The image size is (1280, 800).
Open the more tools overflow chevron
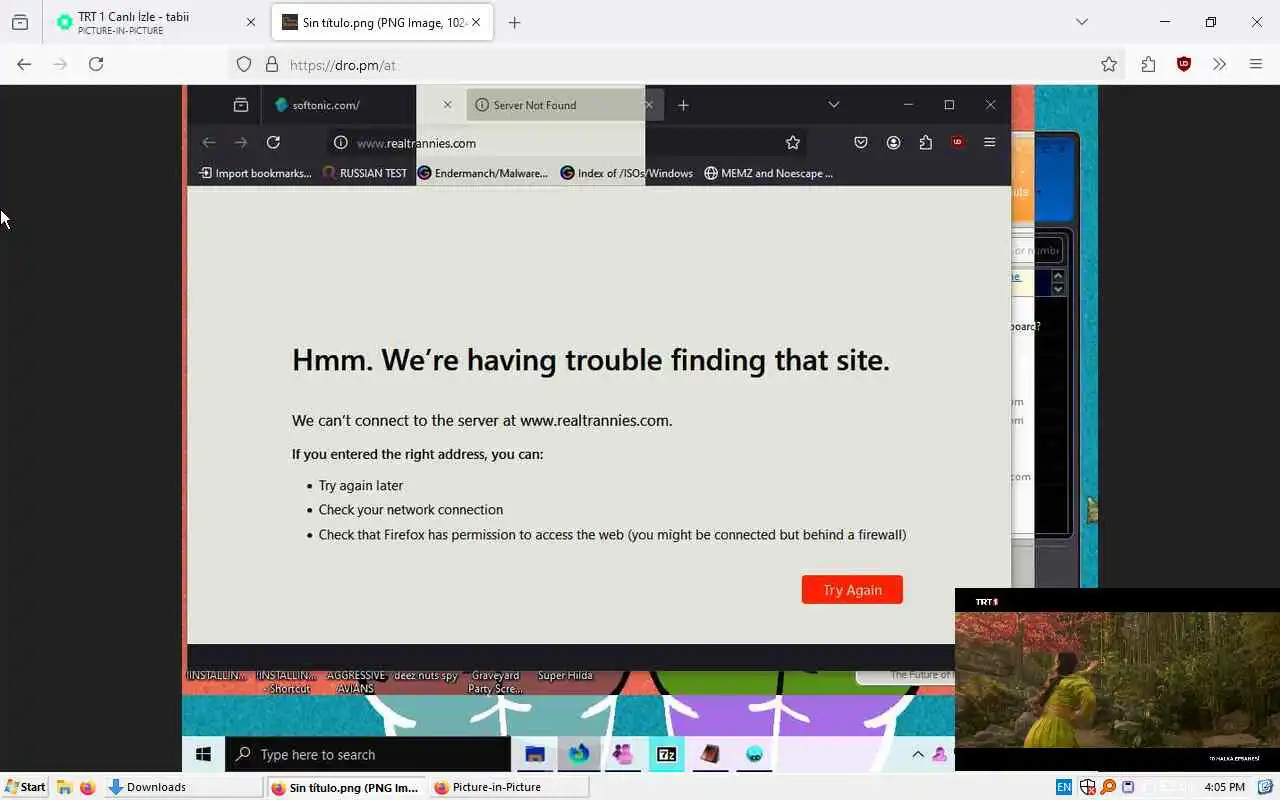(x=1219, y=64)
